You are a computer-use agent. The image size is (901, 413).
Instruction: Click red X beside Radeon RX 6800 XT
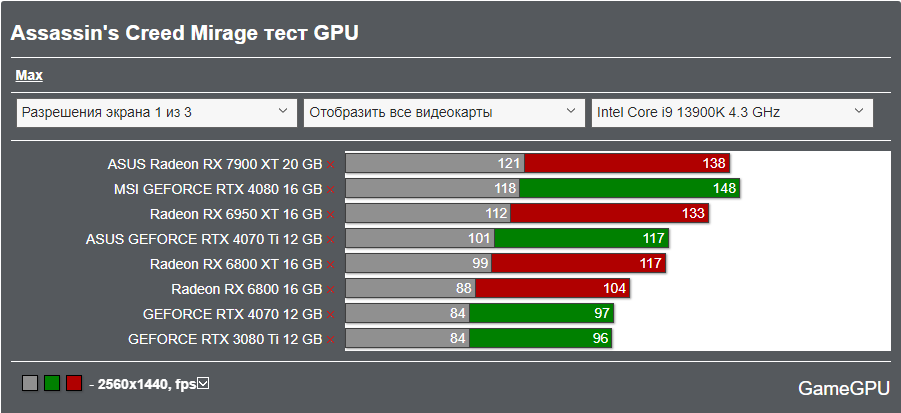tap(331, 265)
